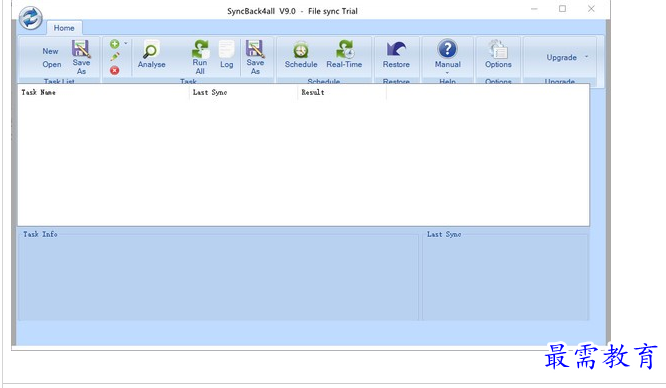Edit the task with the pencil icon
Screen dimensions: 666x388
tap(115, 57)
